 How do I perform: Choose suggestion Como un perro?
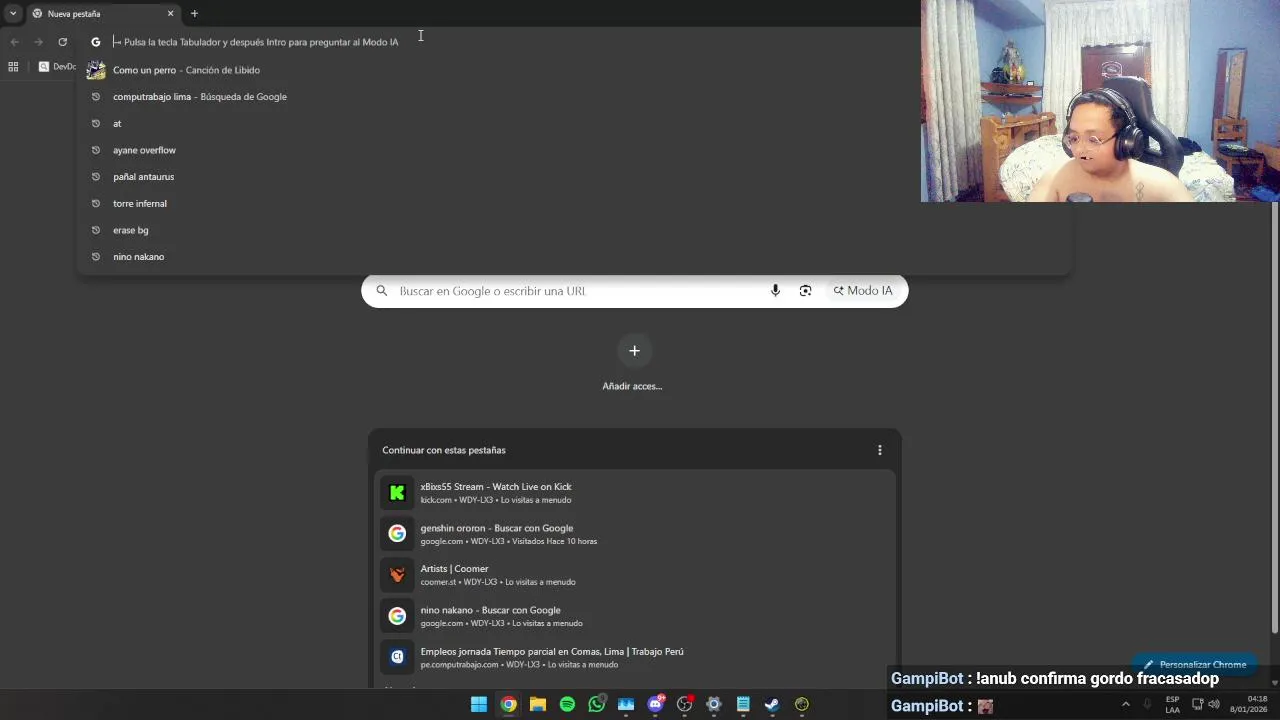coord(574,70)
